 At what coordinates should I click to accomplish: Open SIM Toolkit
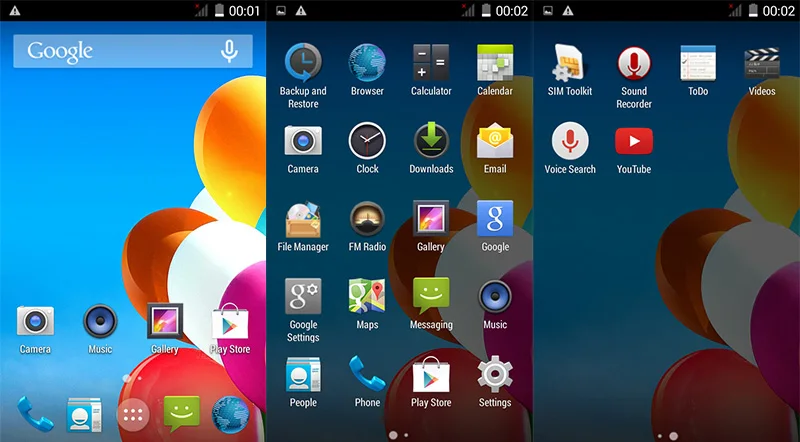pyautogui.click(x=570, y=63)
